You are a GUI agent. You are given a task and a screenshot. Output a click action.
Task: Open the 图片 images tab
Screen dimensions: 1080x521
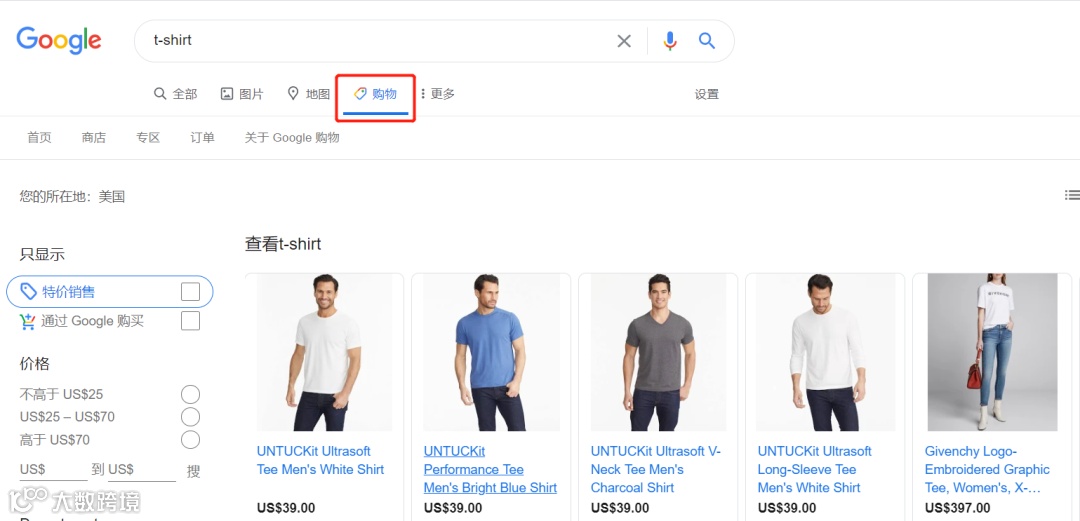242,94
